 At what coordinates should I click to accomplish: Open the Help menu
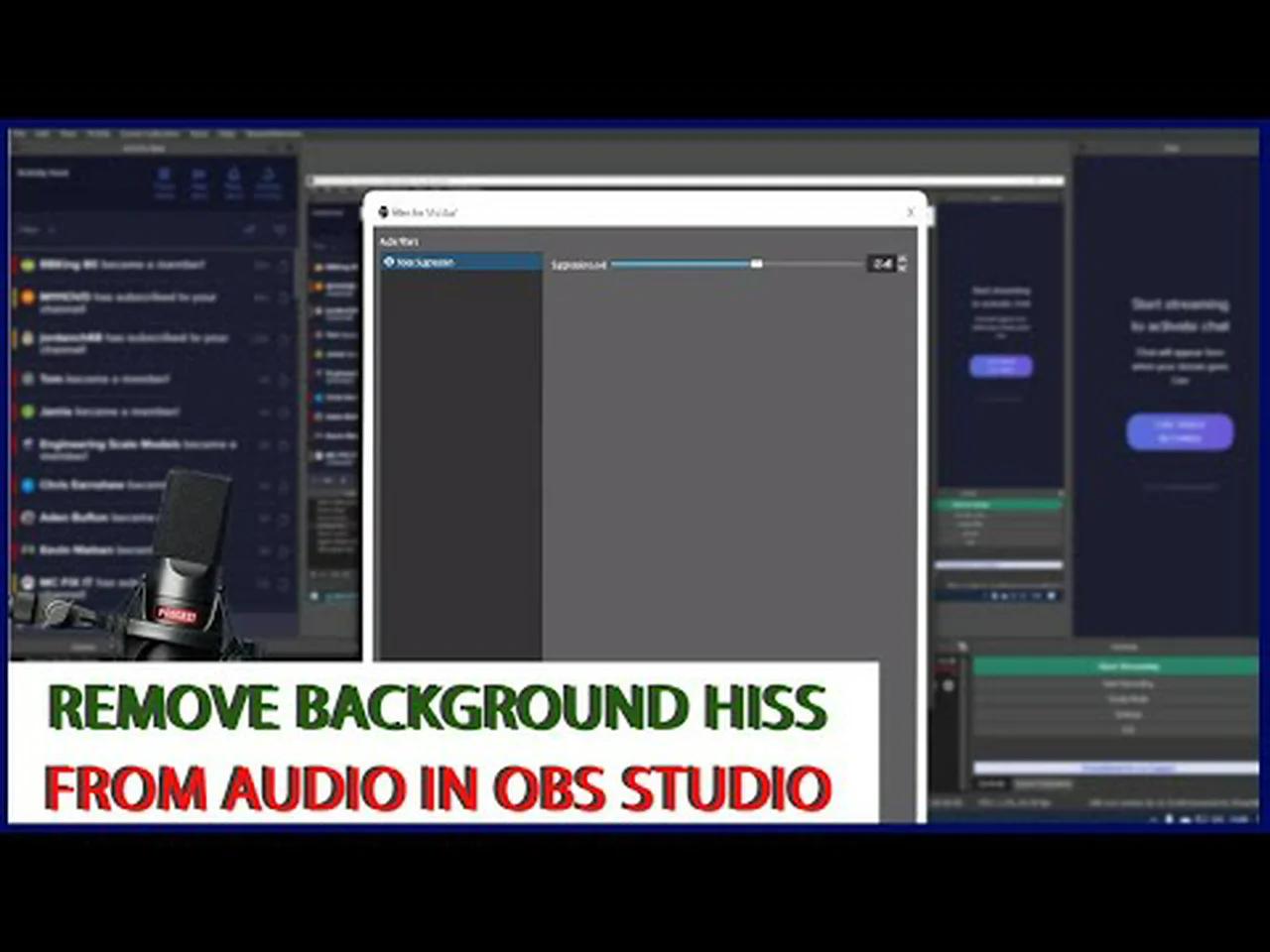pyautogui.click(x=226, y=134)
